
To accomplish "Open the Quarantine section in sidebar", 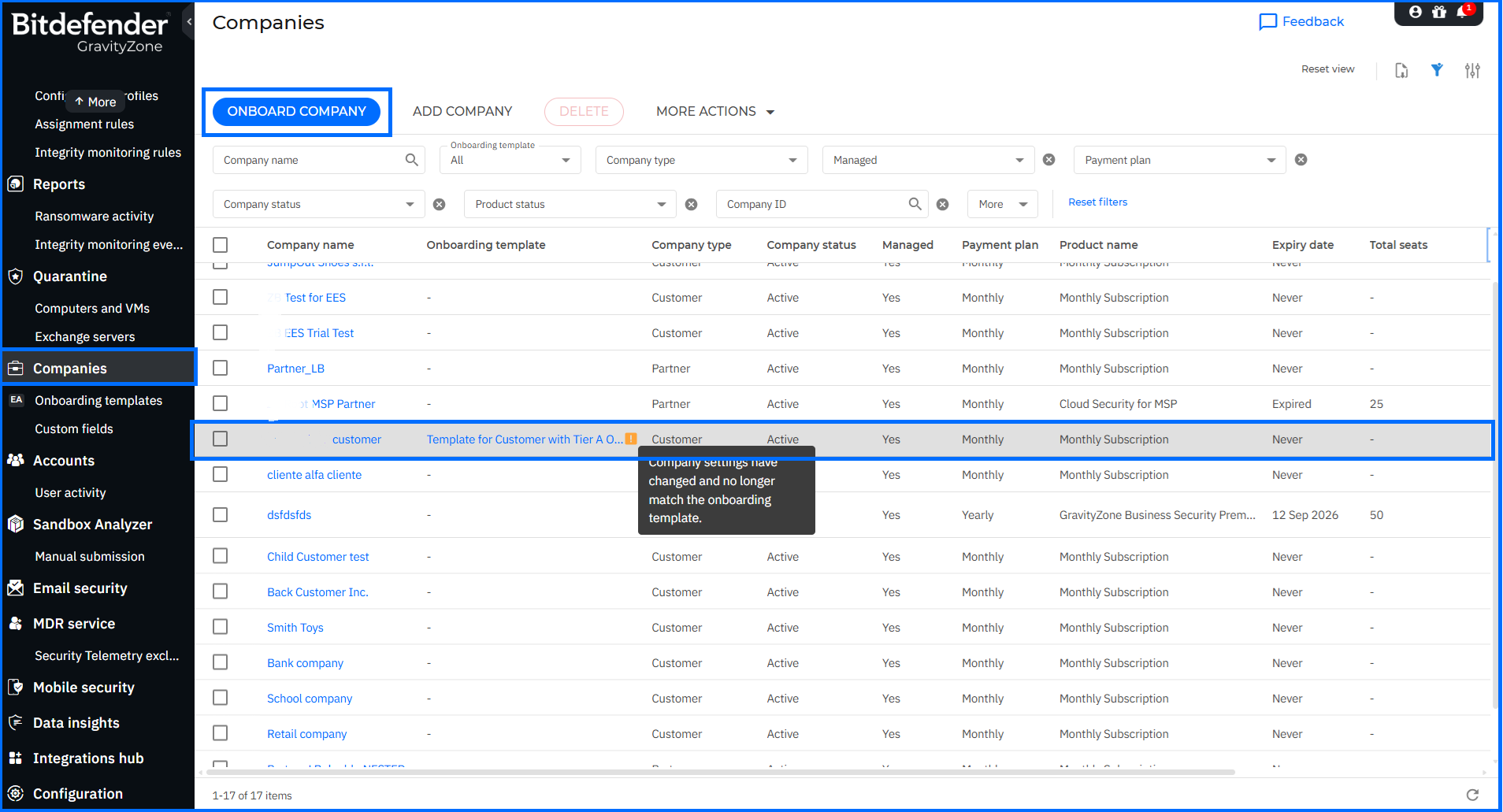I will click(x=70, y=276).
